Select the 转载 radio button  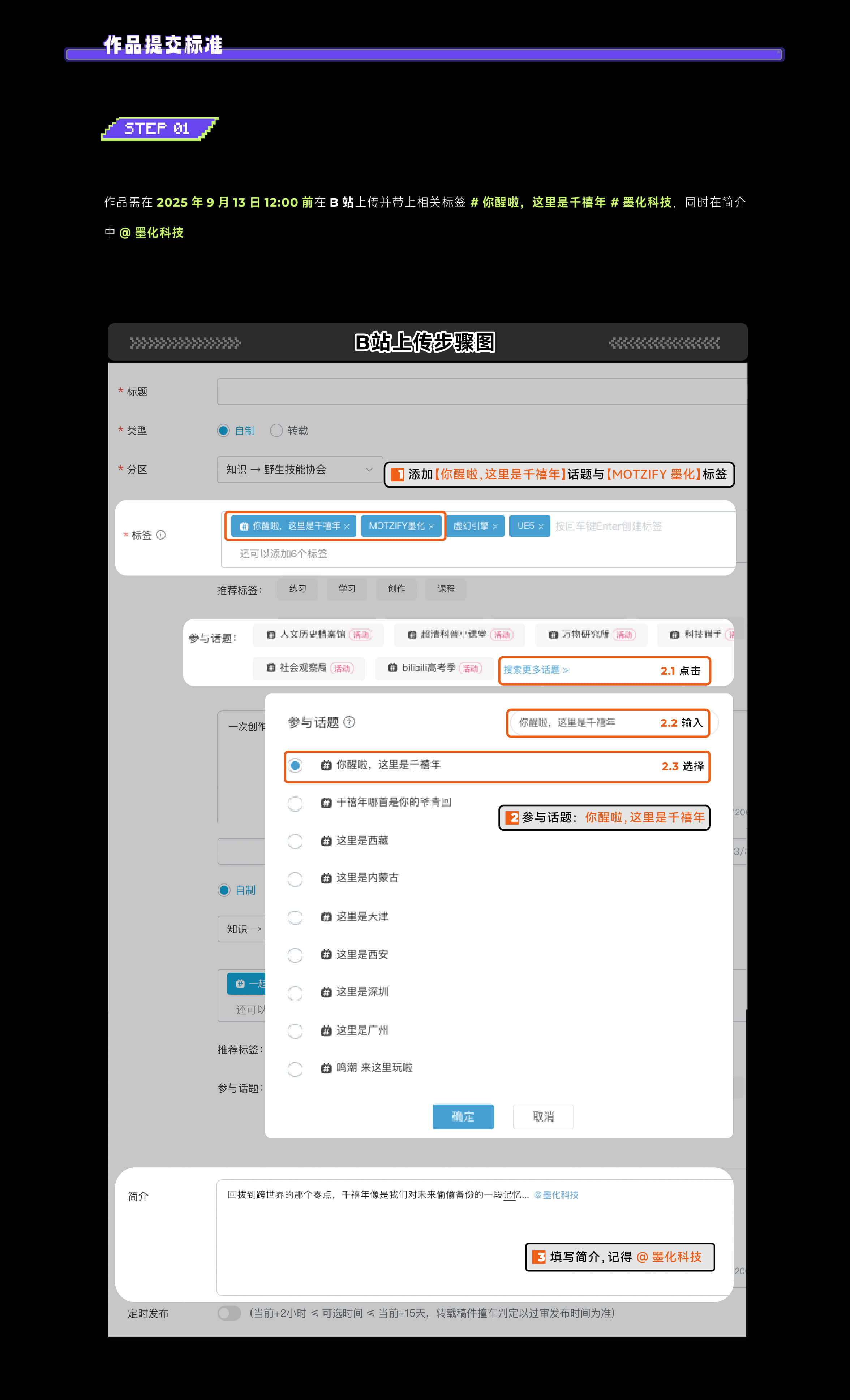click(276, 431)
